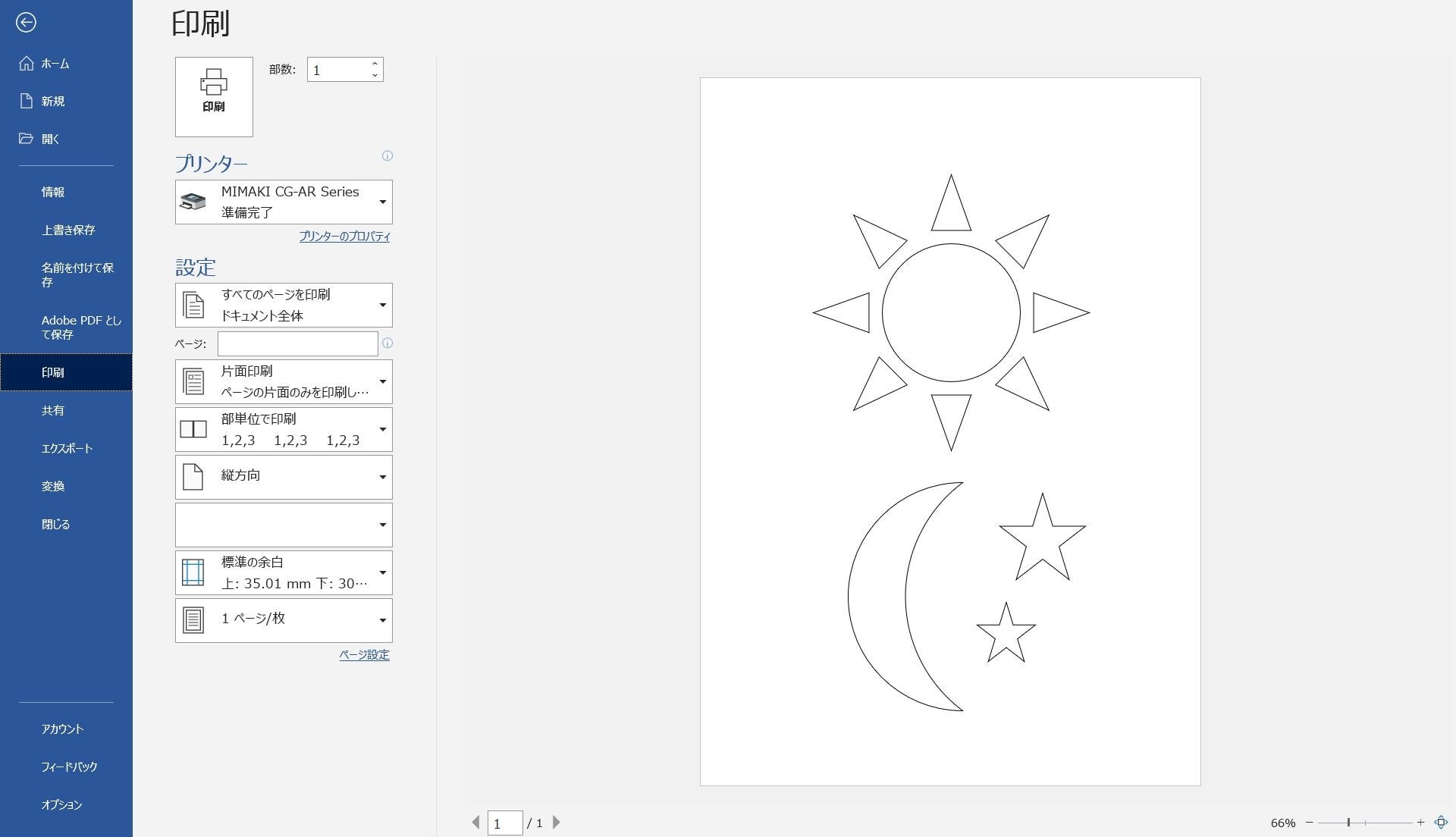Click info icon beside the ページ field

click(388, 343)
